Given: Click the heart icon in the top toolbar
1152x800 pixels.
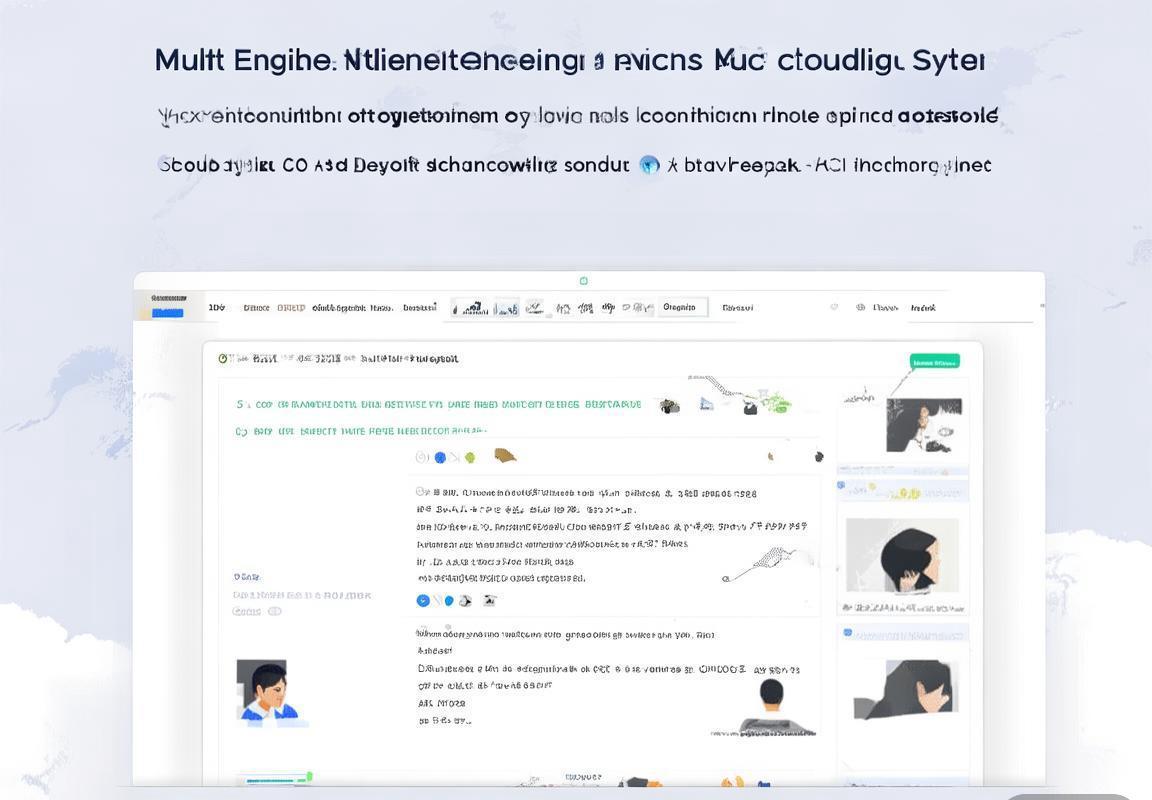Looking at the screenshot, I should 834,307.
